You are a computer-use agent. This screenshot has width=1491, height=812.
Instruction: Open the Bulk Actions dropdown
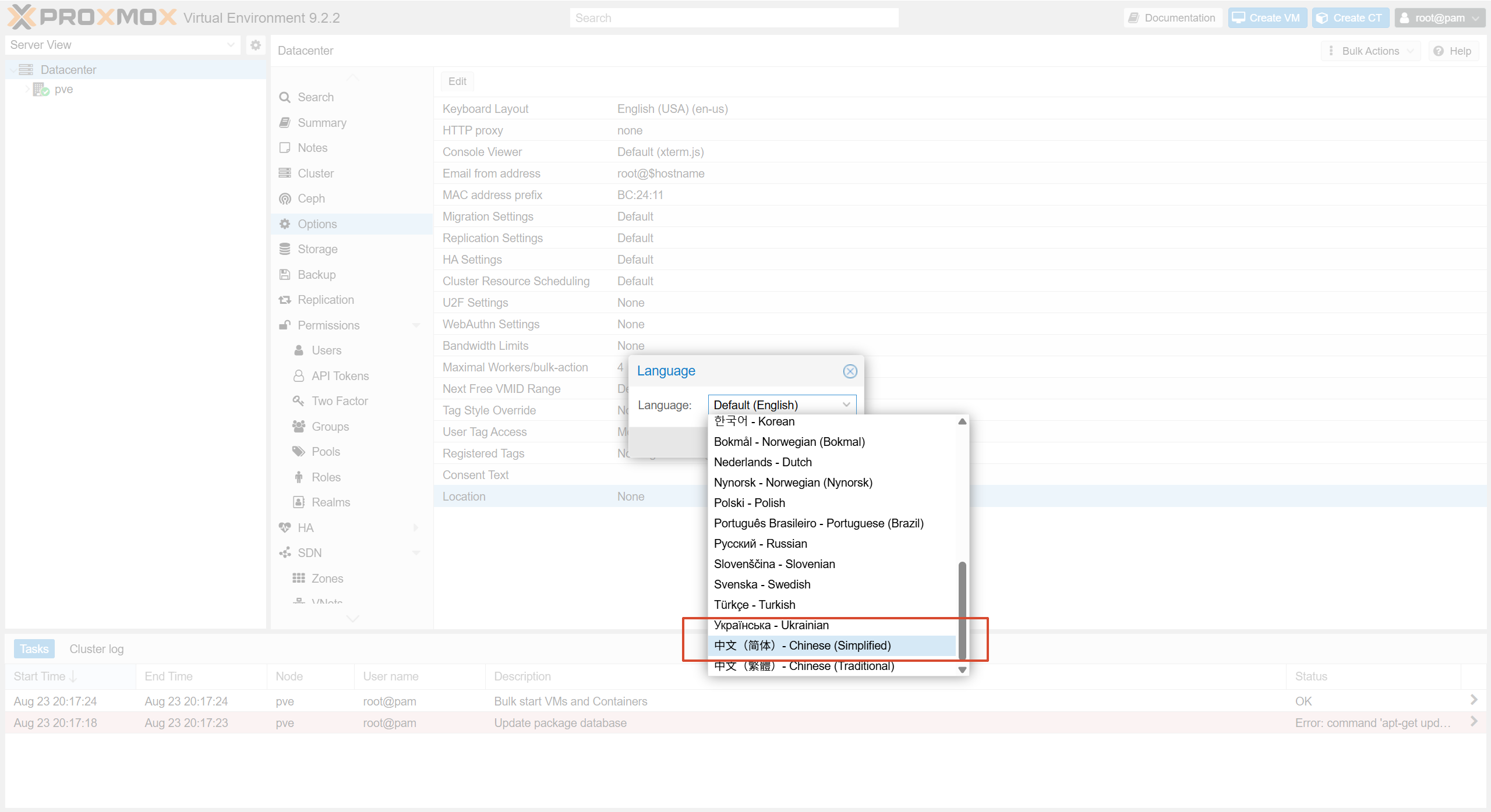point(1370,51)
